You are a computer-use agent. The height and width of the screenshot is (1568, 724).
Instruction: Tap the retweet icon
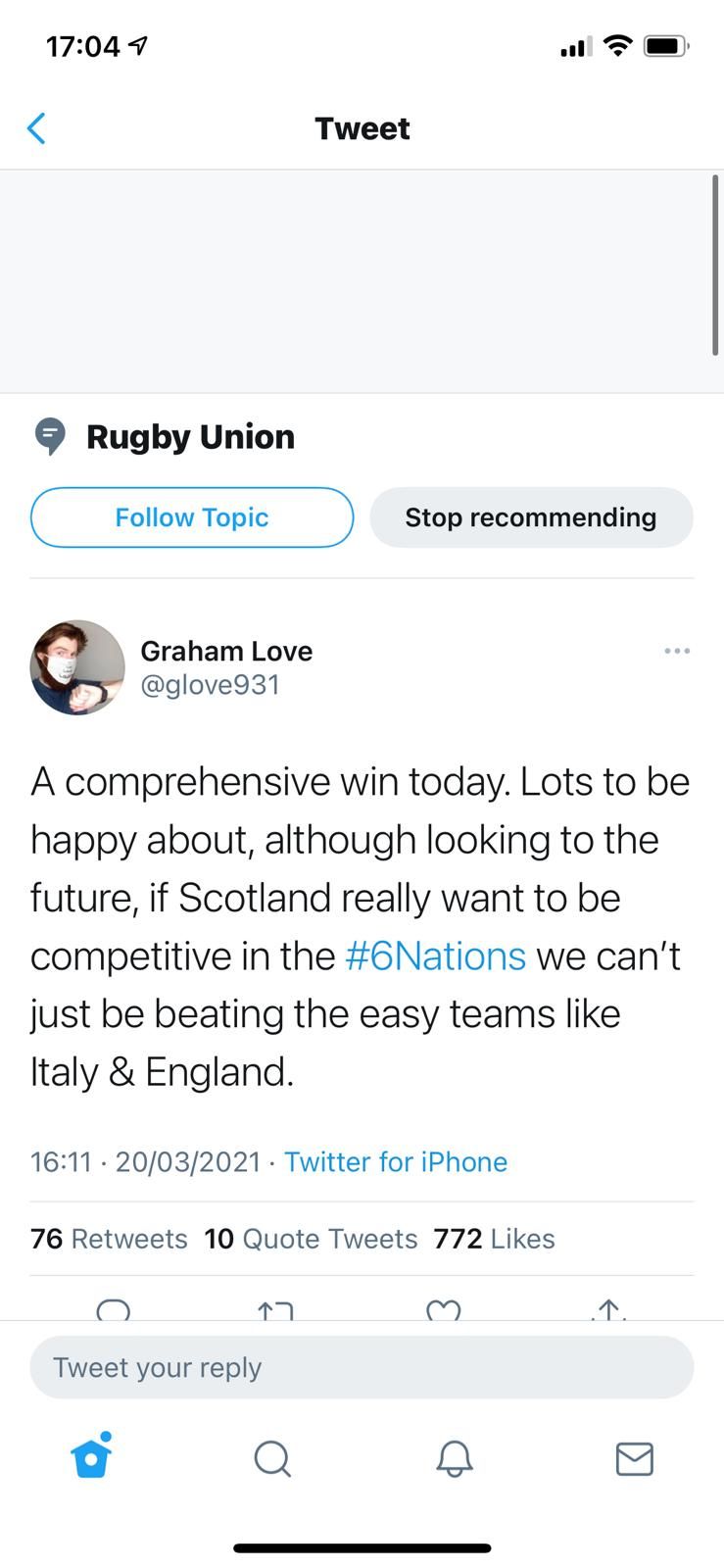(275, 1310)
